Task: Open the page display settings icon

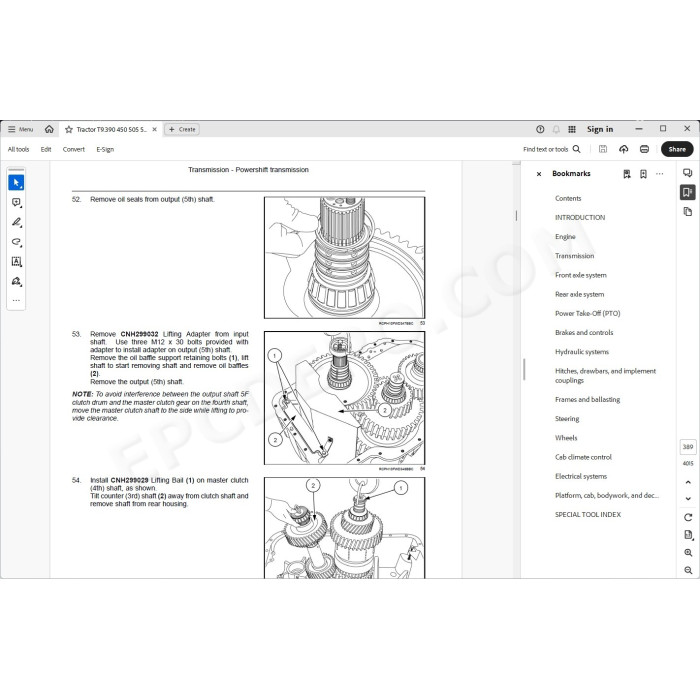Action: [x=688, y=535]
